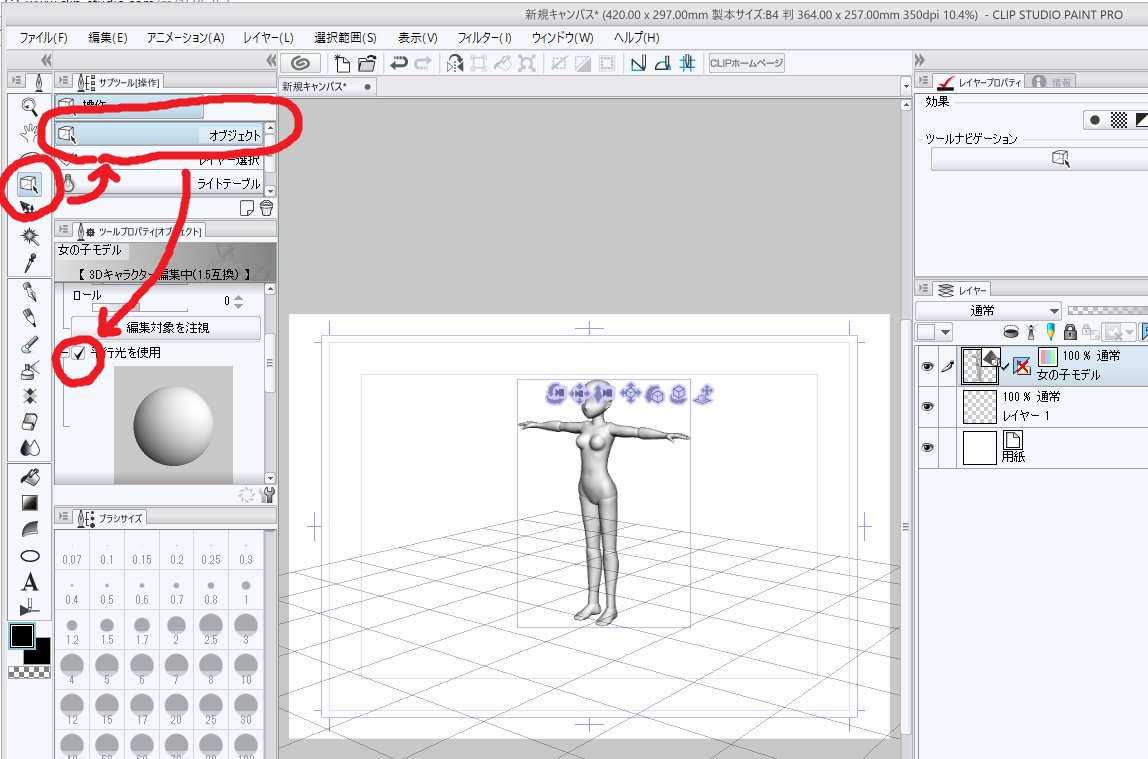
Task: Select the Pen tool
Action: (x=29, y=292)
